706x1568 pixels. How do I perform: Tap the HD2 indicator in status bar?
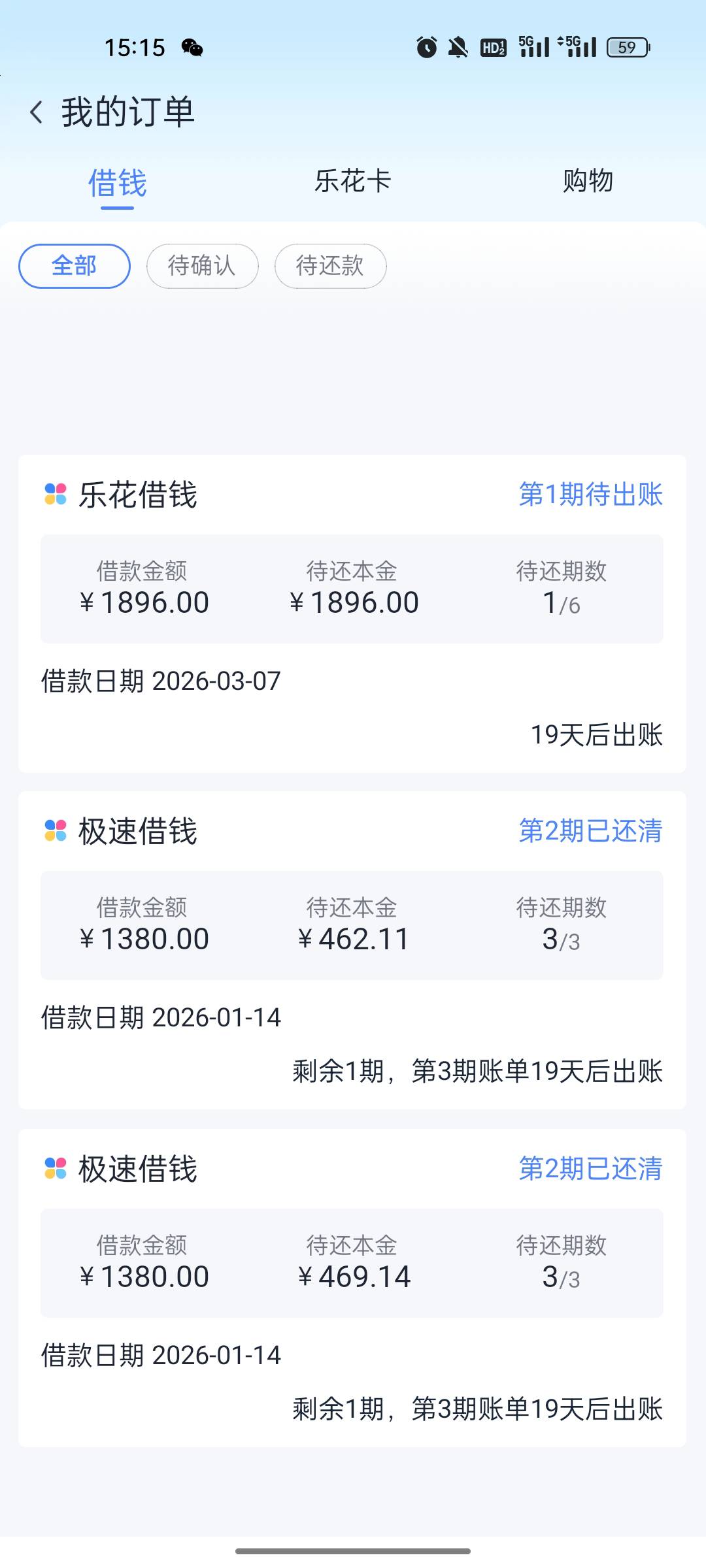pyautogui.click(x=493, y=47)
